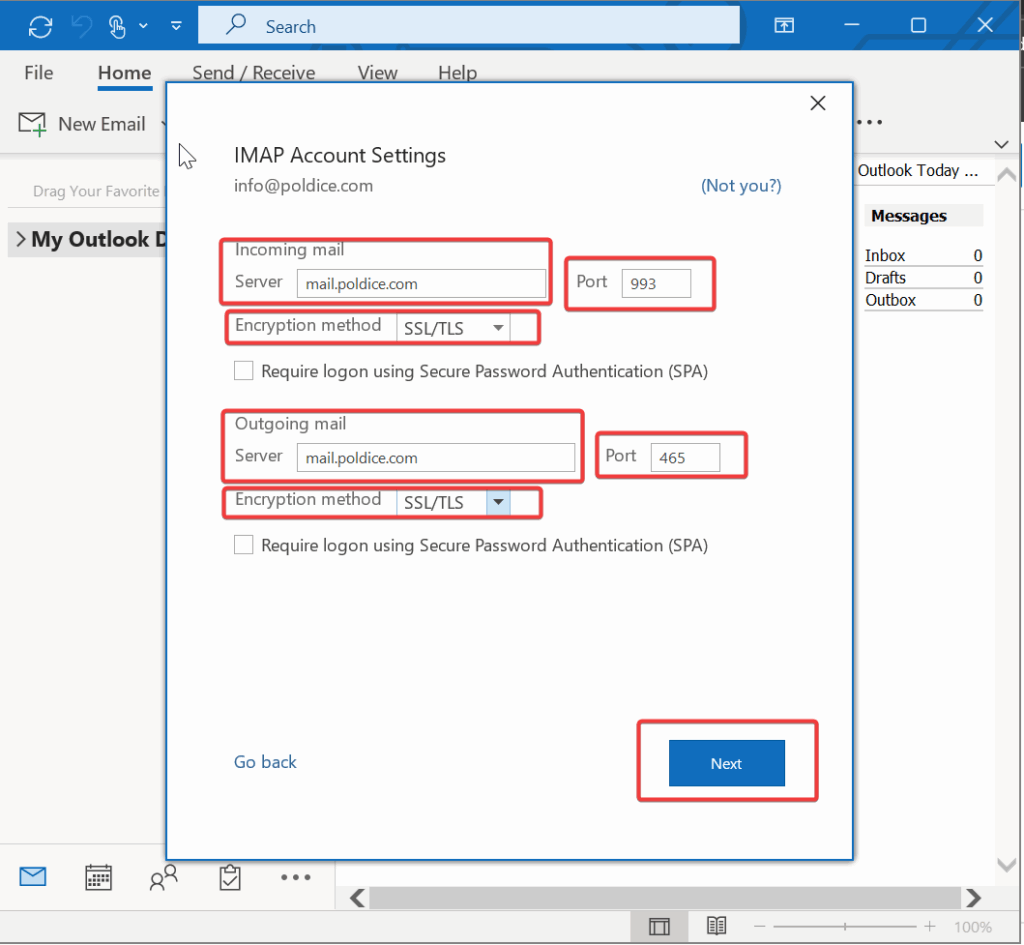Click the Incoming mail Server input field

click(x=421, y=284)
